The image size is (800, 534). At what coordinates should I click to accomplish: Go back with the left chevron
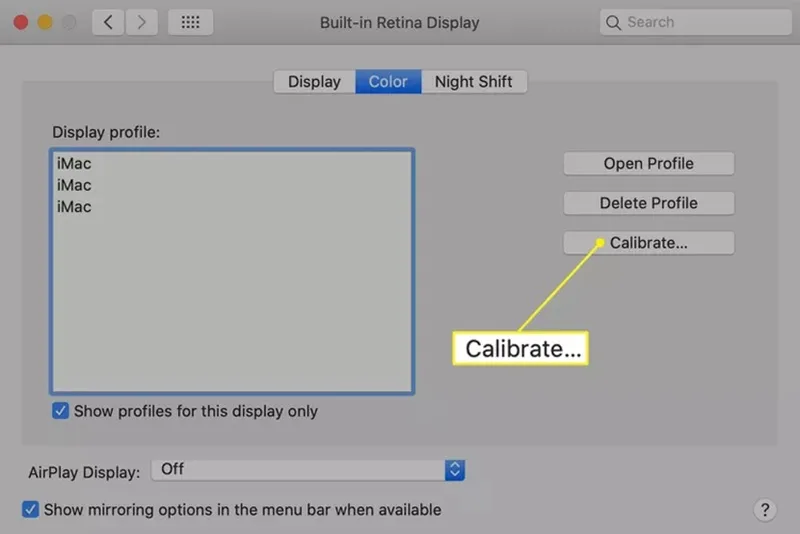[x=108, y=22]
